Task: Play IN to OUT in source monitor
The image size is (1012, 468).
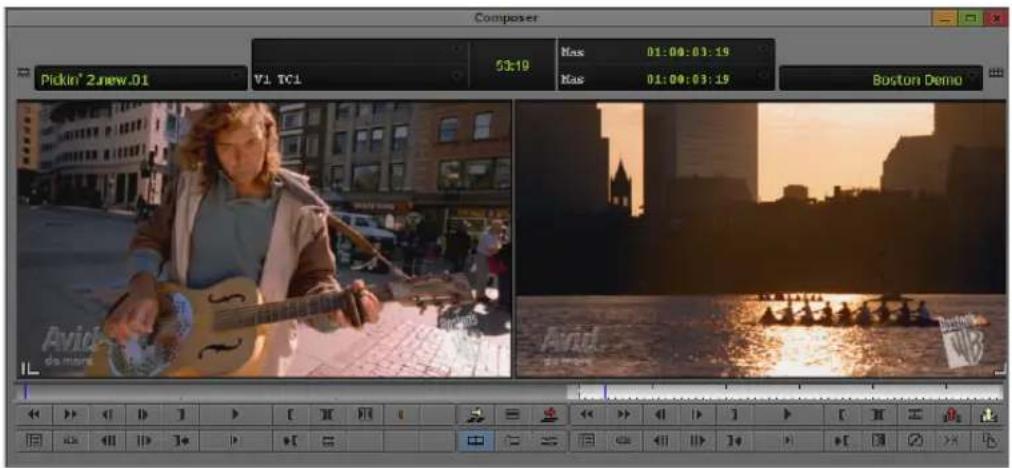Action: [x=236, y=440]
